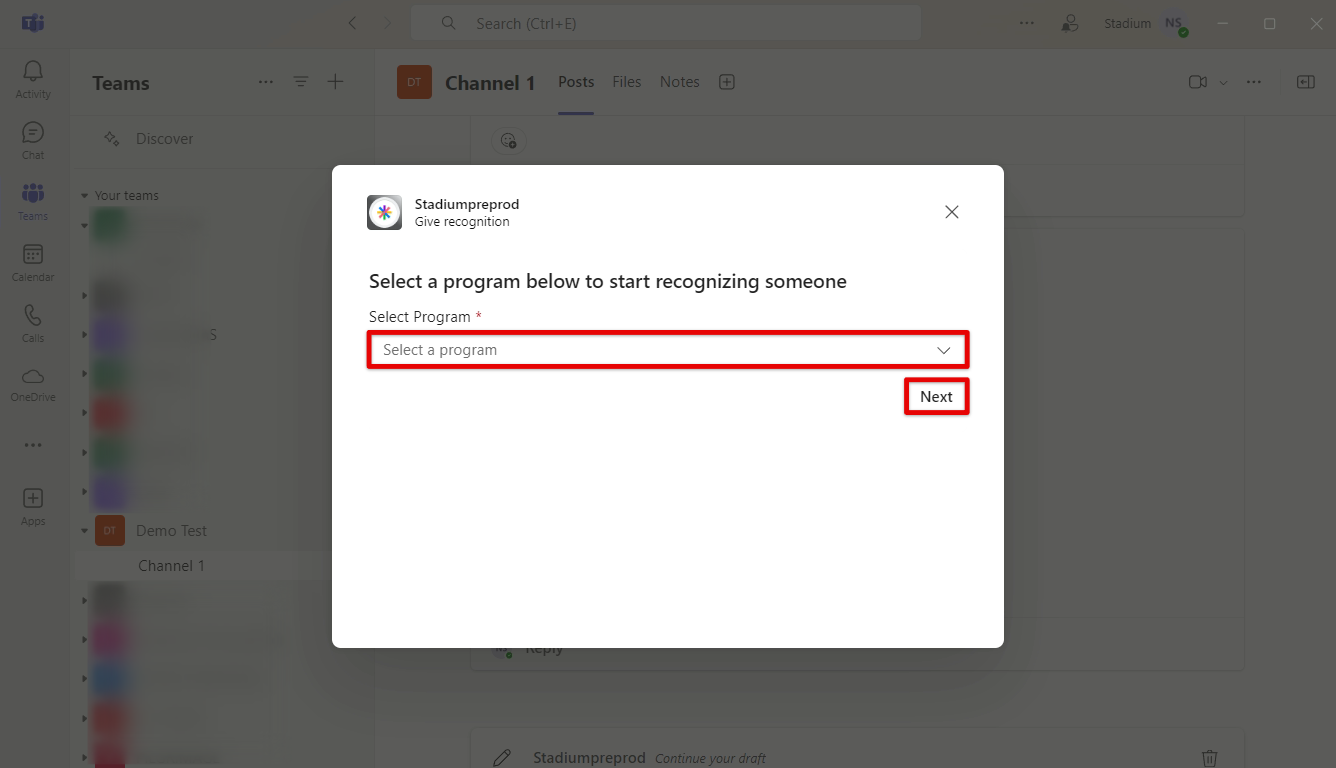
Task: Open the Activity bell icon
Action: [33, 78]
